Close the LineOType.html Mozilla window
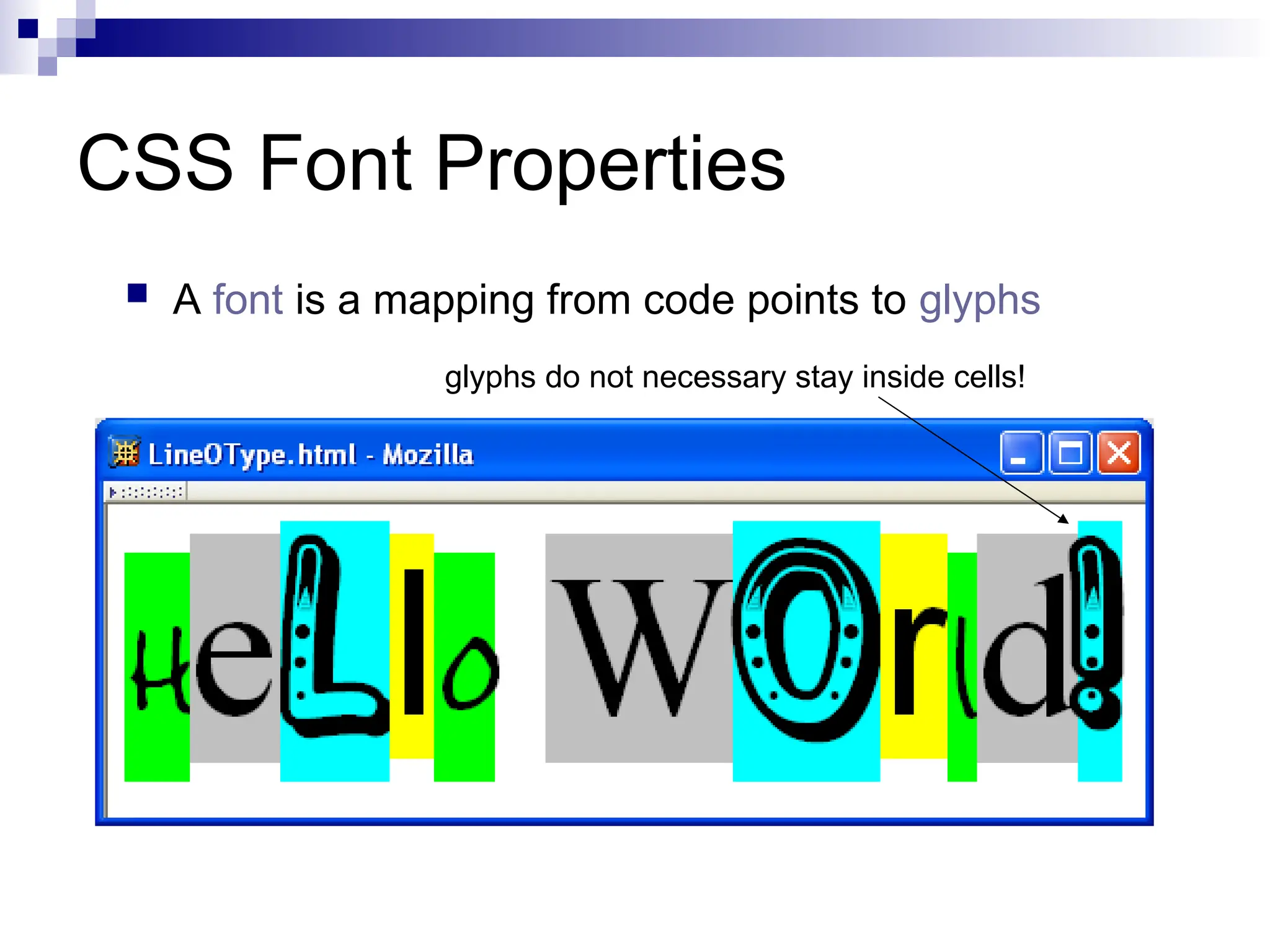The height and width of the screenshot is (952, 1270). click(x=1119, y=453)
